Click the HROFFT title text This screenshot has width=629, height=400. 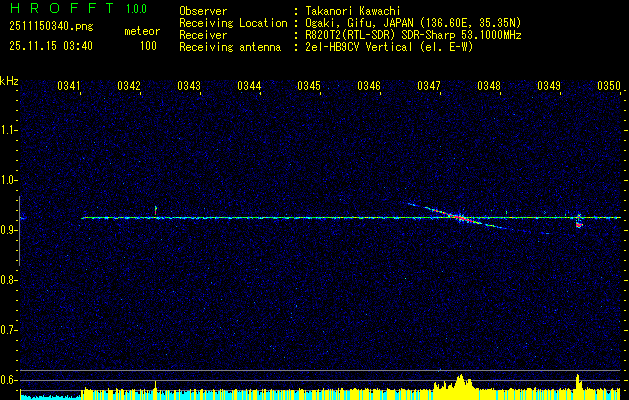62,8
